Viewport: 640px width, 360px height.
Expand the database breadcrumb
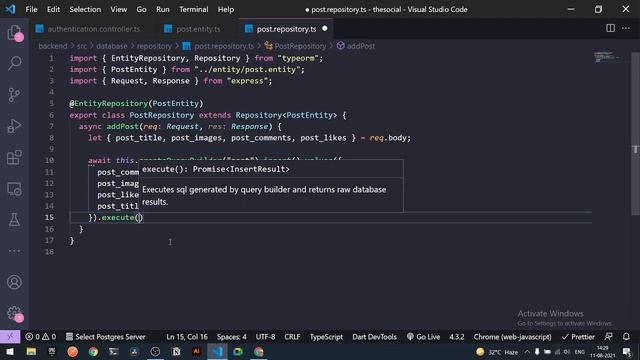pyautogui.click(x=111, y=46)
